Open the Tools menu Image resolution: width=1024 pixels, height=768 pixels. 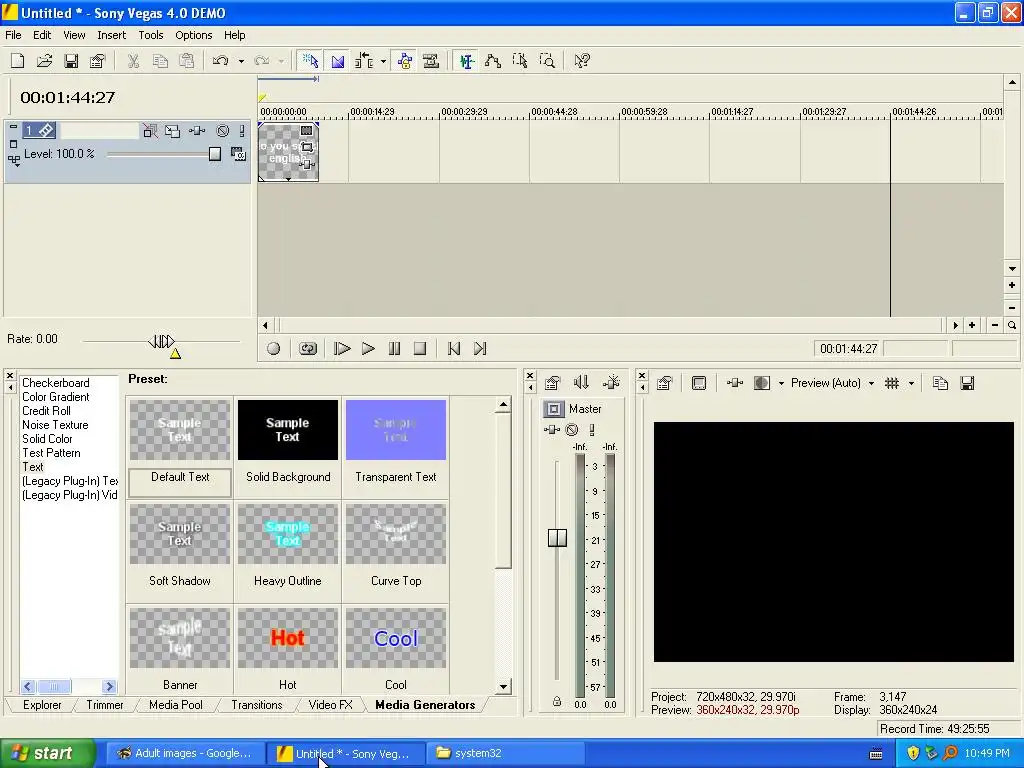151,35
